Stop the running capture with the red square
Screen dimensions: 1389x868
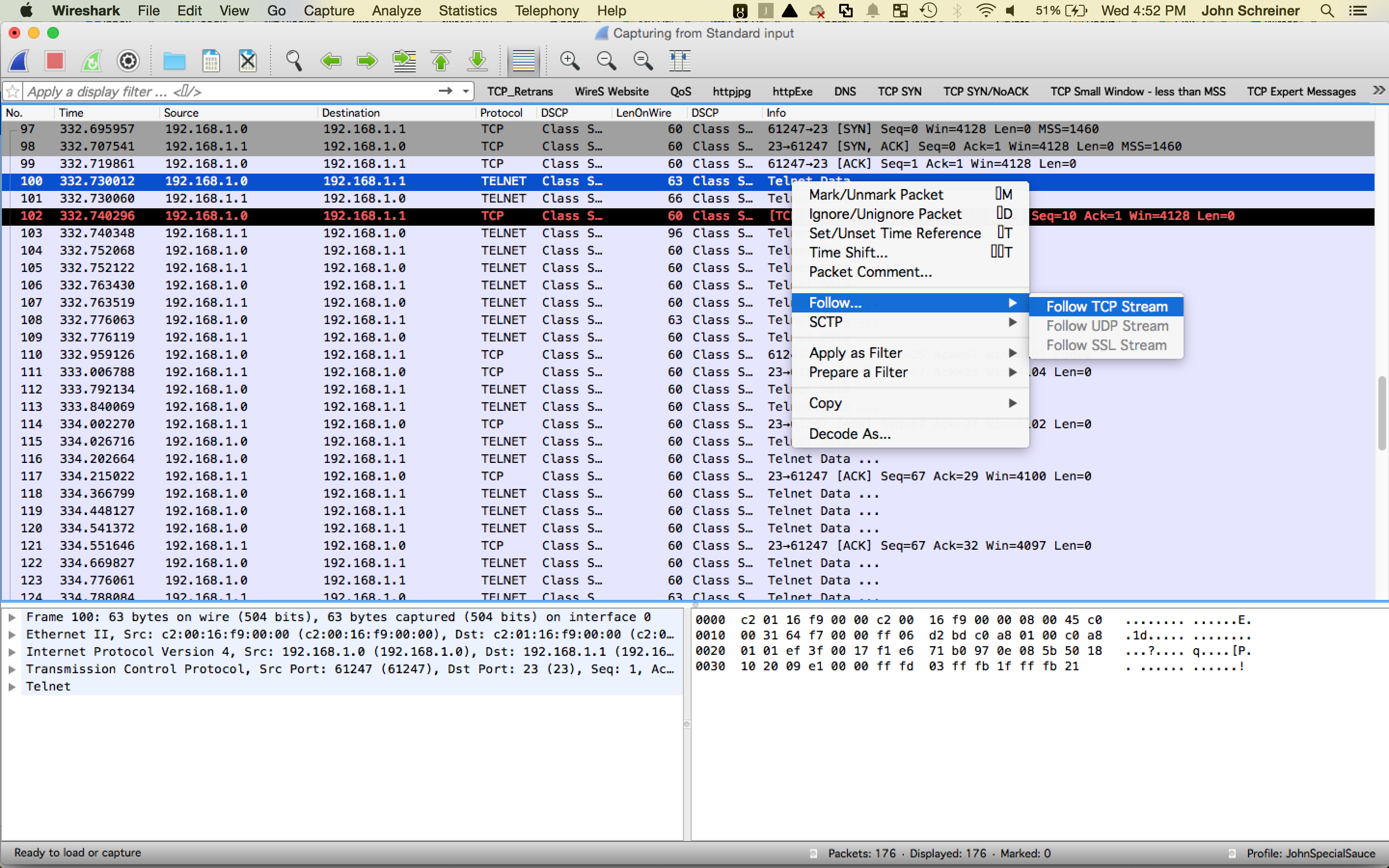tap(55, 61)
